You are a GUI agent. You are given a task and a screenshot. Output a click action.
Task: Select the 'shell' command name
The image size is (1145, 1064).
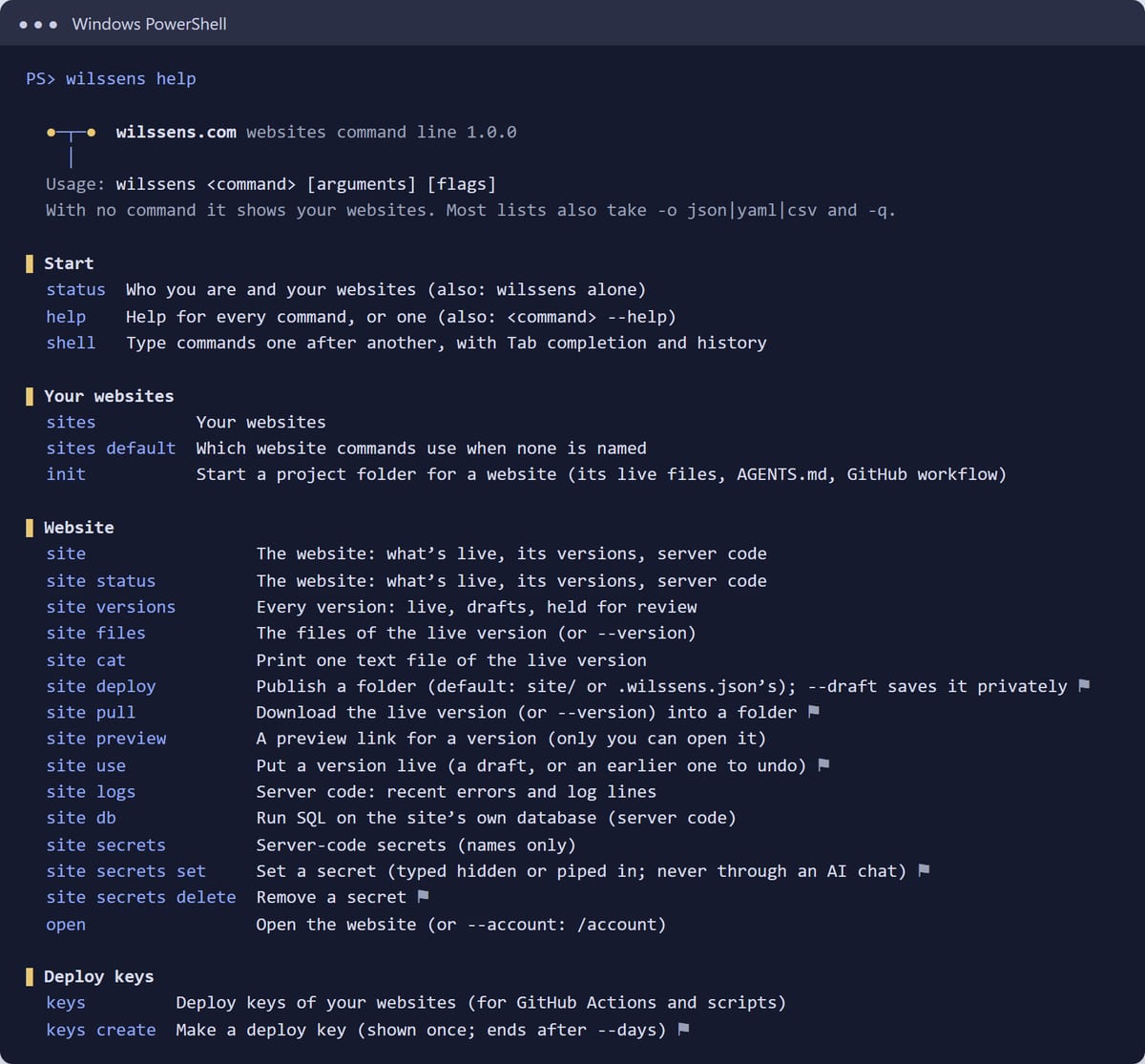pyautogui.click(x=71, y=343)
